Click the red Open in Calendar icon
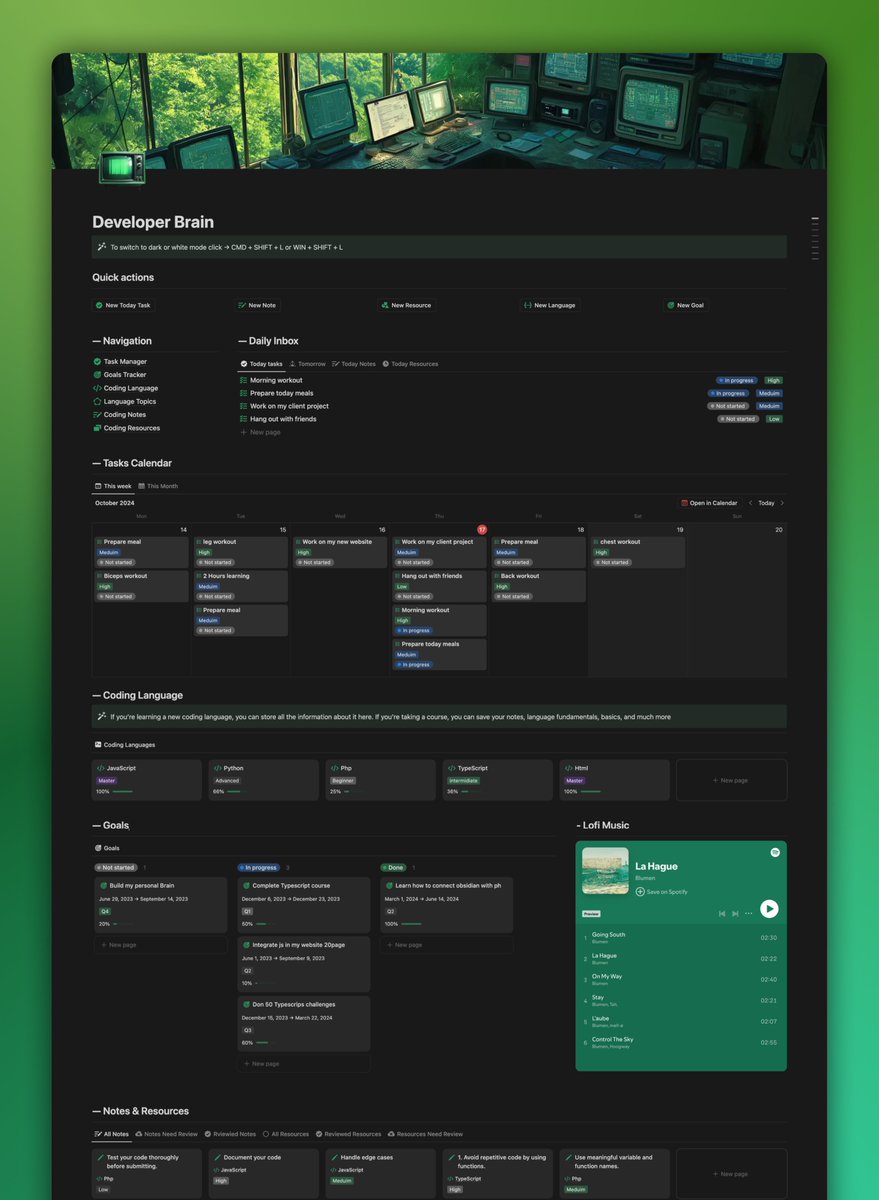The image size is (879, 1200). coord(685,503)
